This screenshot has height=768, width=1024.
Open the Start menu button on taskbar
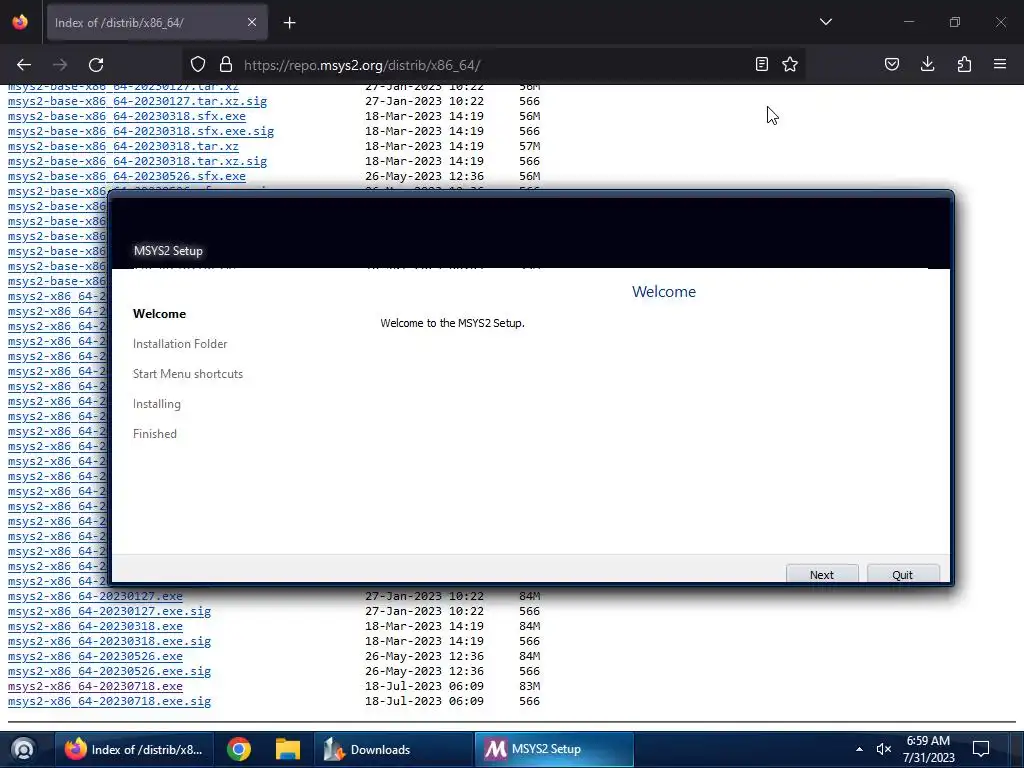pos(23,749)
